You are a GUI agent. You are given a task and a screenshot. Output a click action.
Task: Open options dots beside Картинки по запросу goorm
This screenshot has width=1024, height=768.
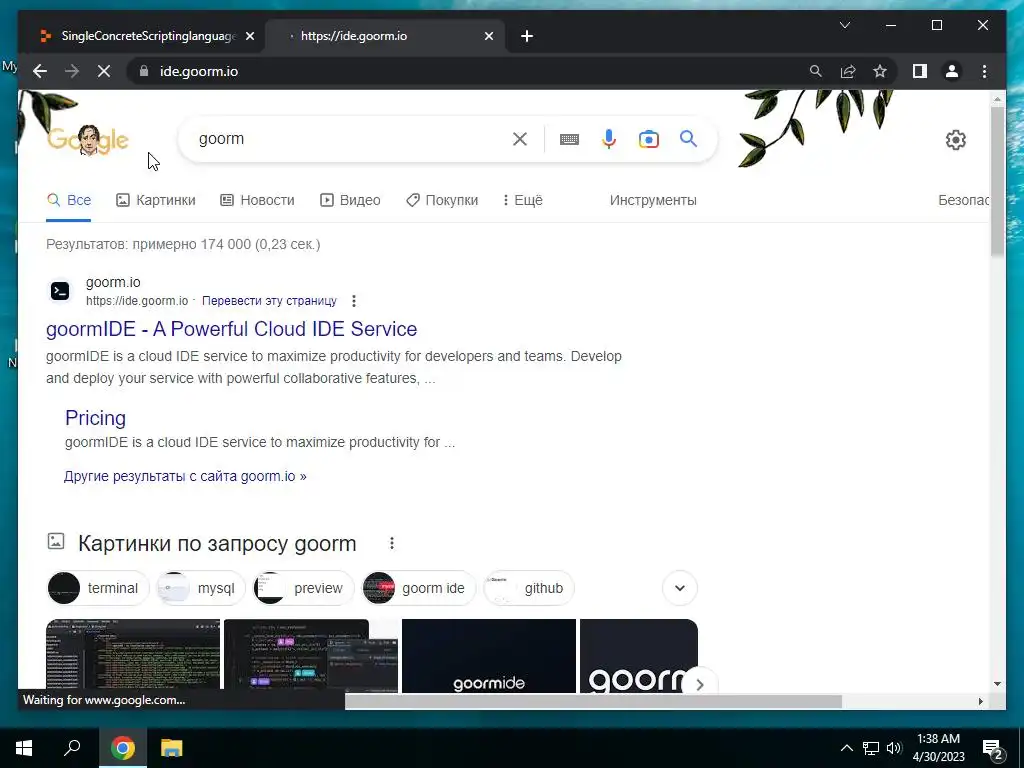coord(392,543)
